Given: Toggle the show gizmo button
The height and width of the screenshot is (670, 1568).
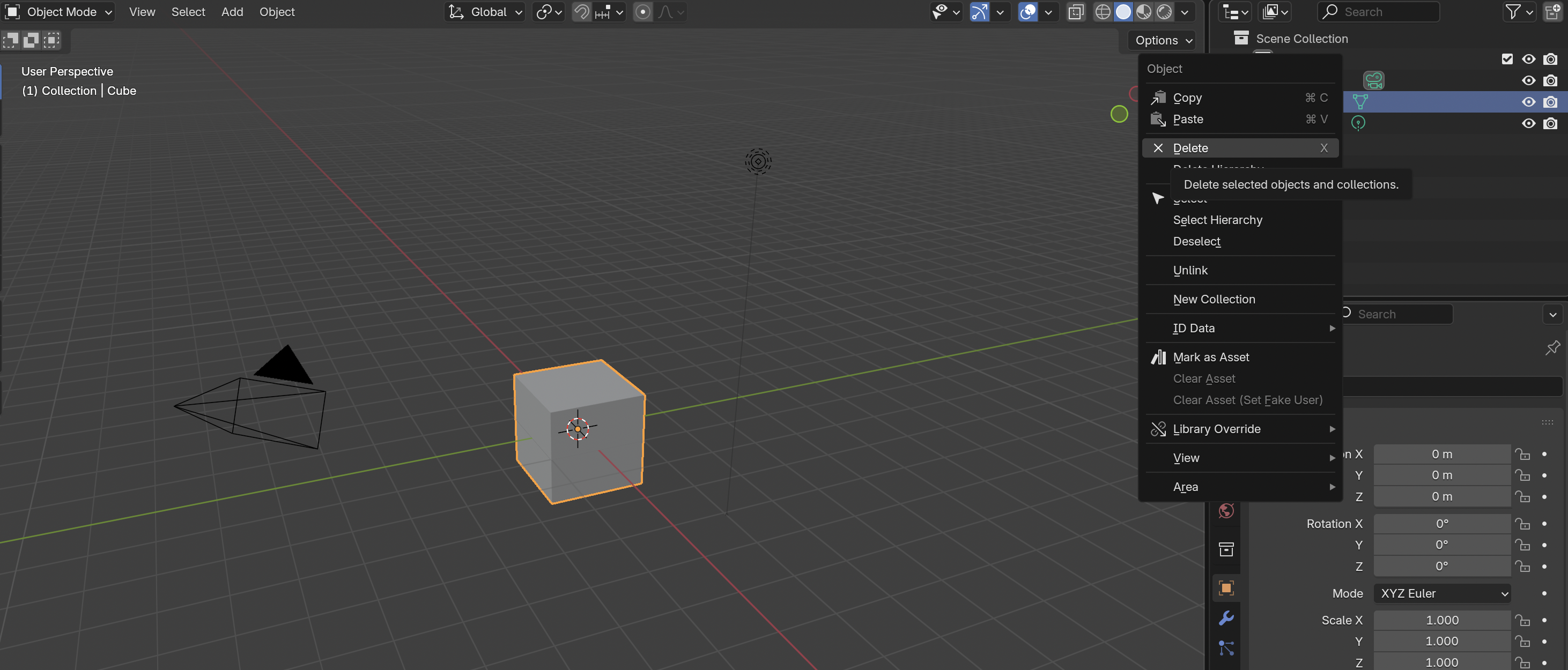Looking at the screenshot, I should (979, 12).
